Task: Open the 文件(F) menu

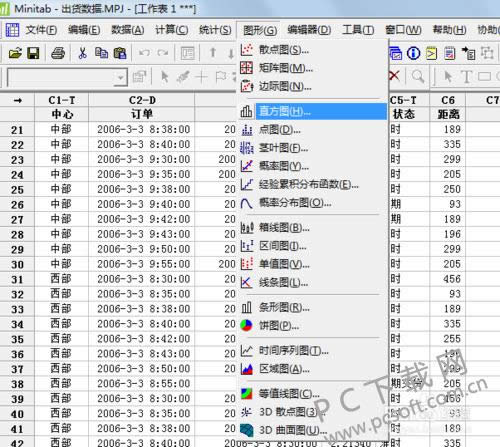Action: pyautogui.click(x=41, y=30)
